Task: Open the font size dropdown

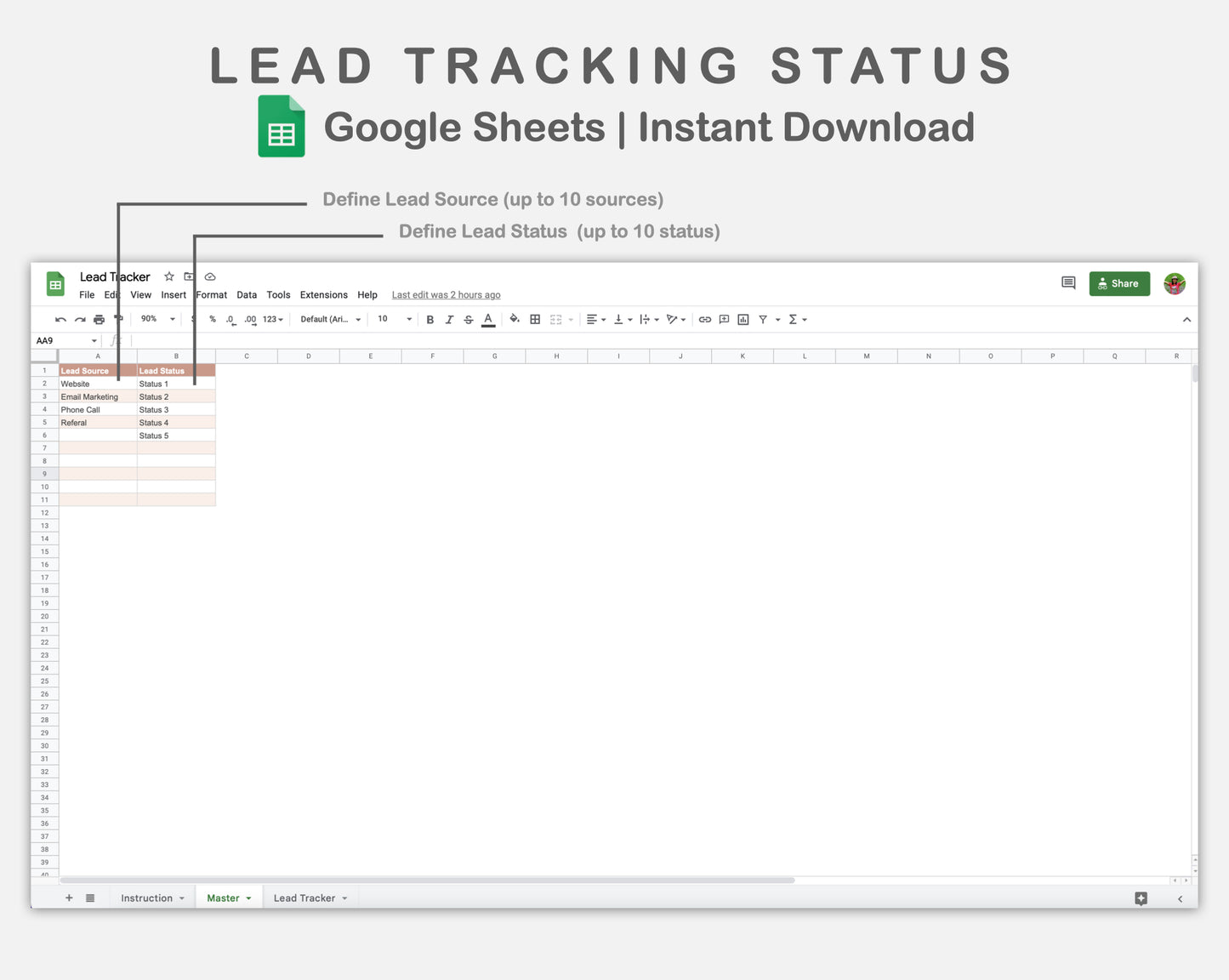Action: coord(394,319)
